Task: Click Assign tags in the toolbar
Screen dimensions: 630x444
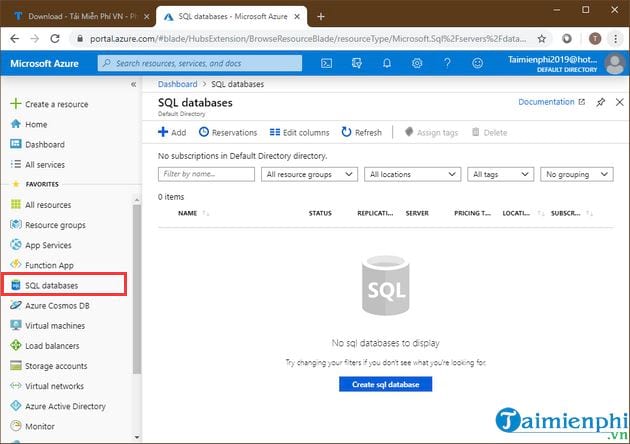Action: coord(431,132)
